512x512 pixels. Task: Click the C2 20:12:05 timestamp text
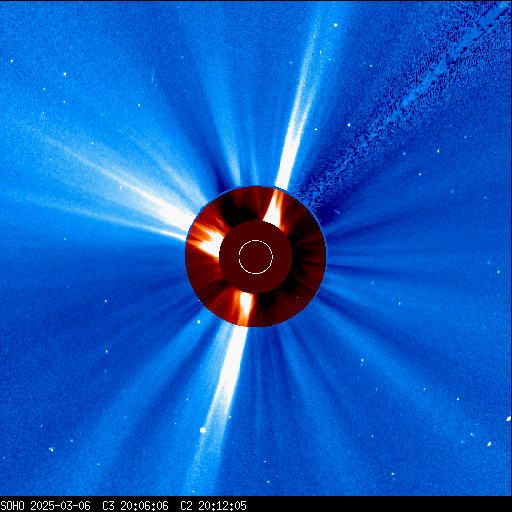[x=213, y=506]
